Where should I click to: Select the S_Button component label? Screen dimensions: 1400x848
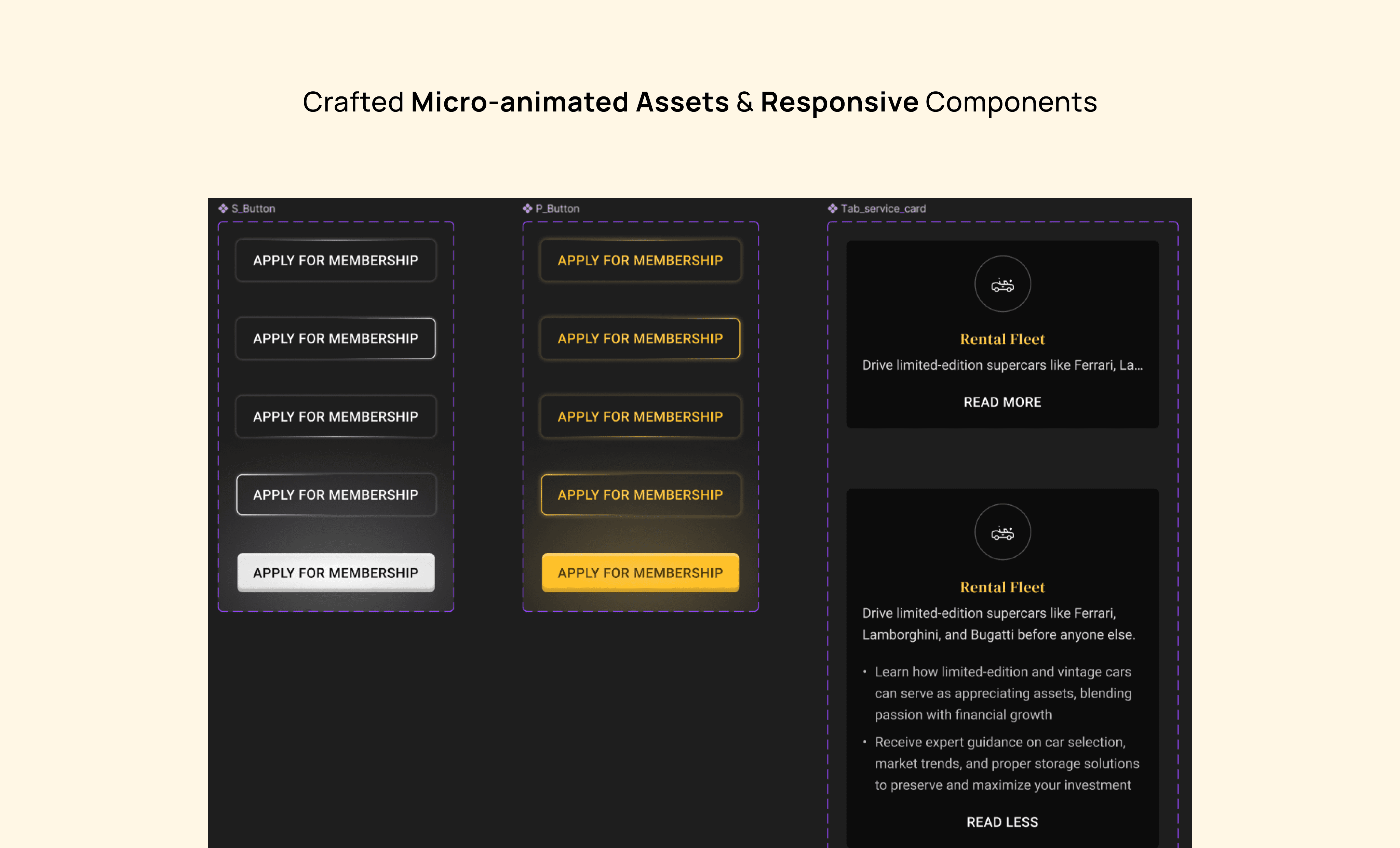pyautogui.click(x=253, y=209)
